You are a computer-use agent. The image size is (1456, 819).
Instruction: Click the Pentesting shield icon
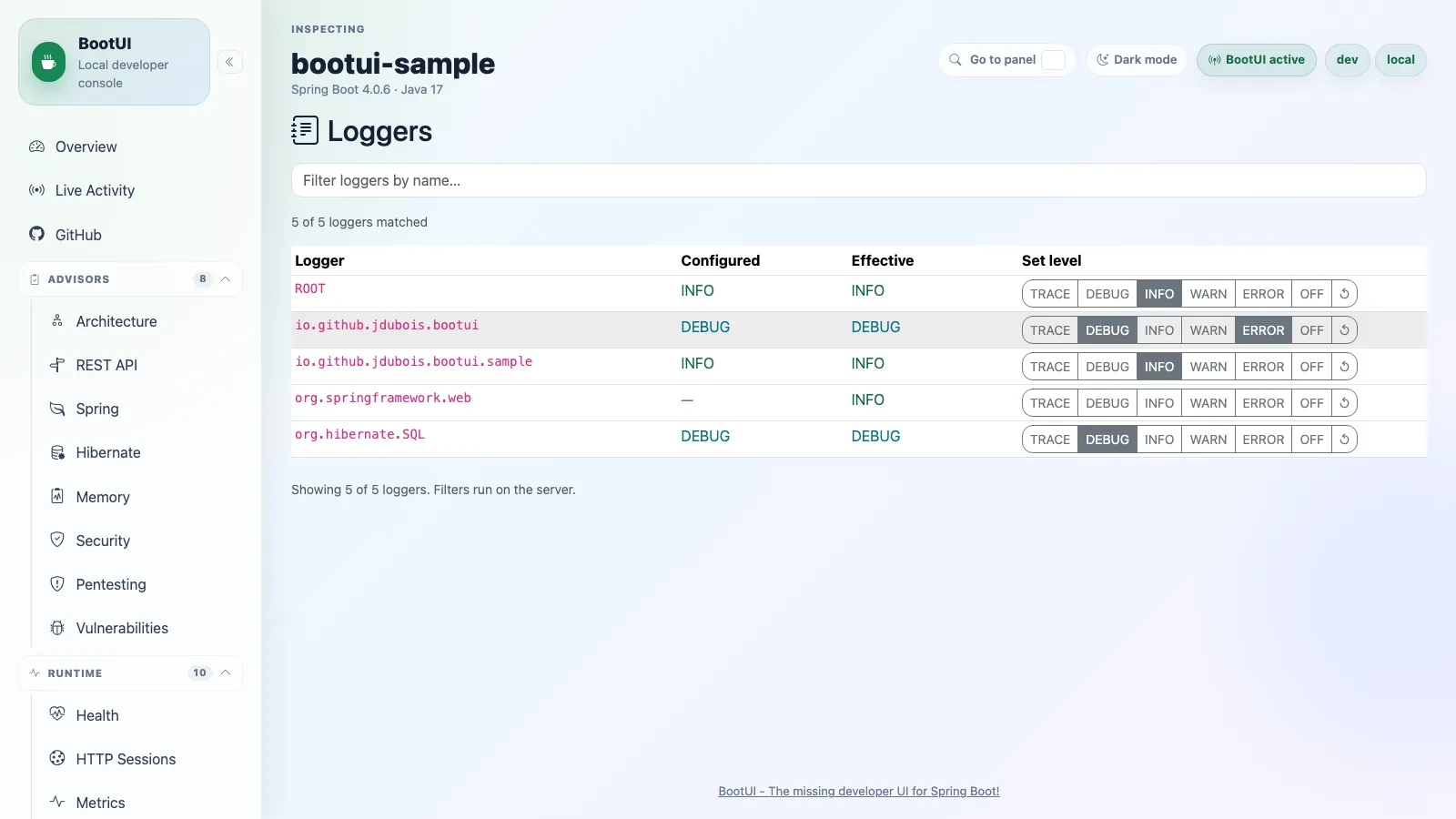[57, 583]
